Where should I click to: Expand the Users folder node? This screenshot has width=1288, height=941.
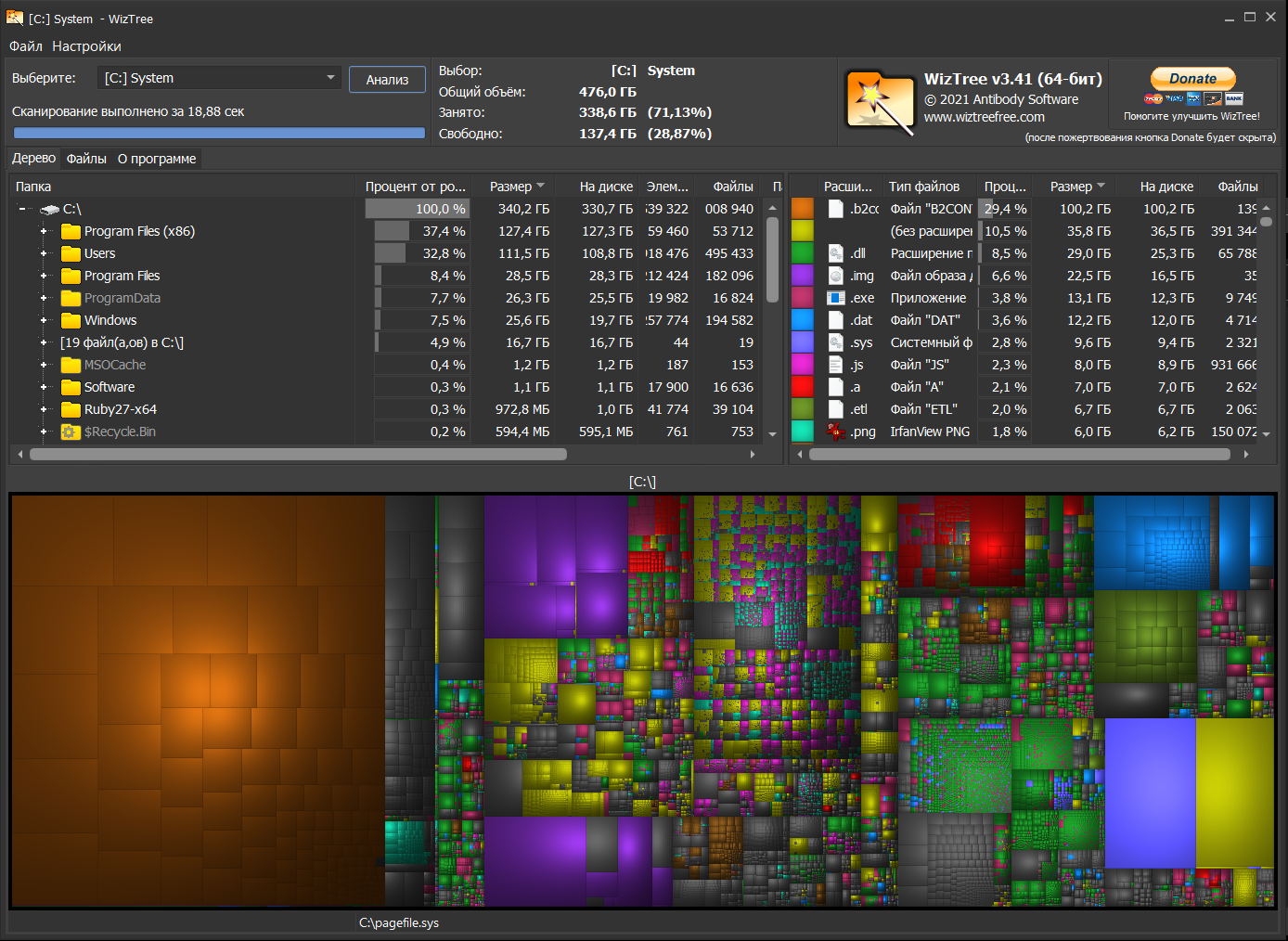tap(44, 253)
